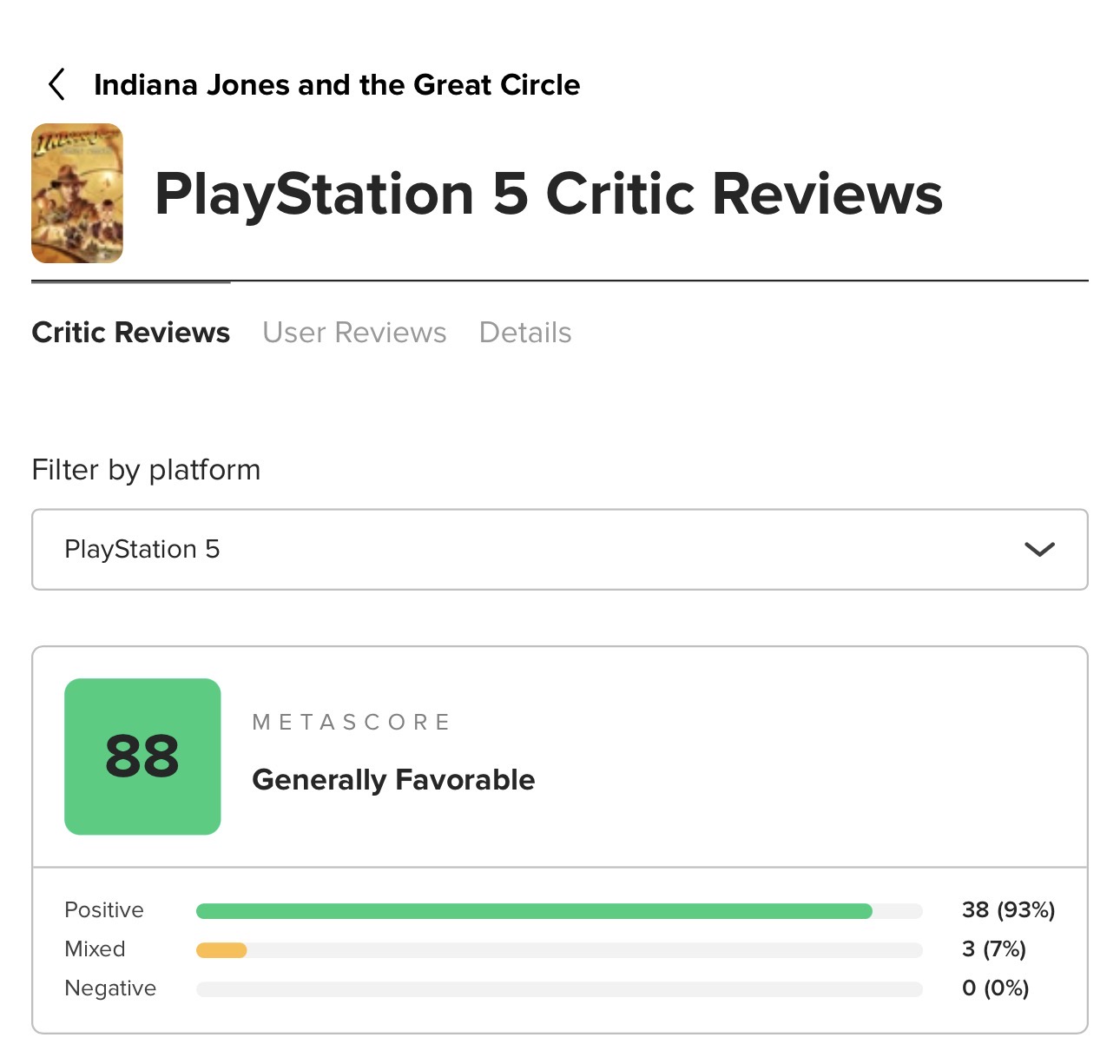Click the Positive label

(x=104, y=910)
